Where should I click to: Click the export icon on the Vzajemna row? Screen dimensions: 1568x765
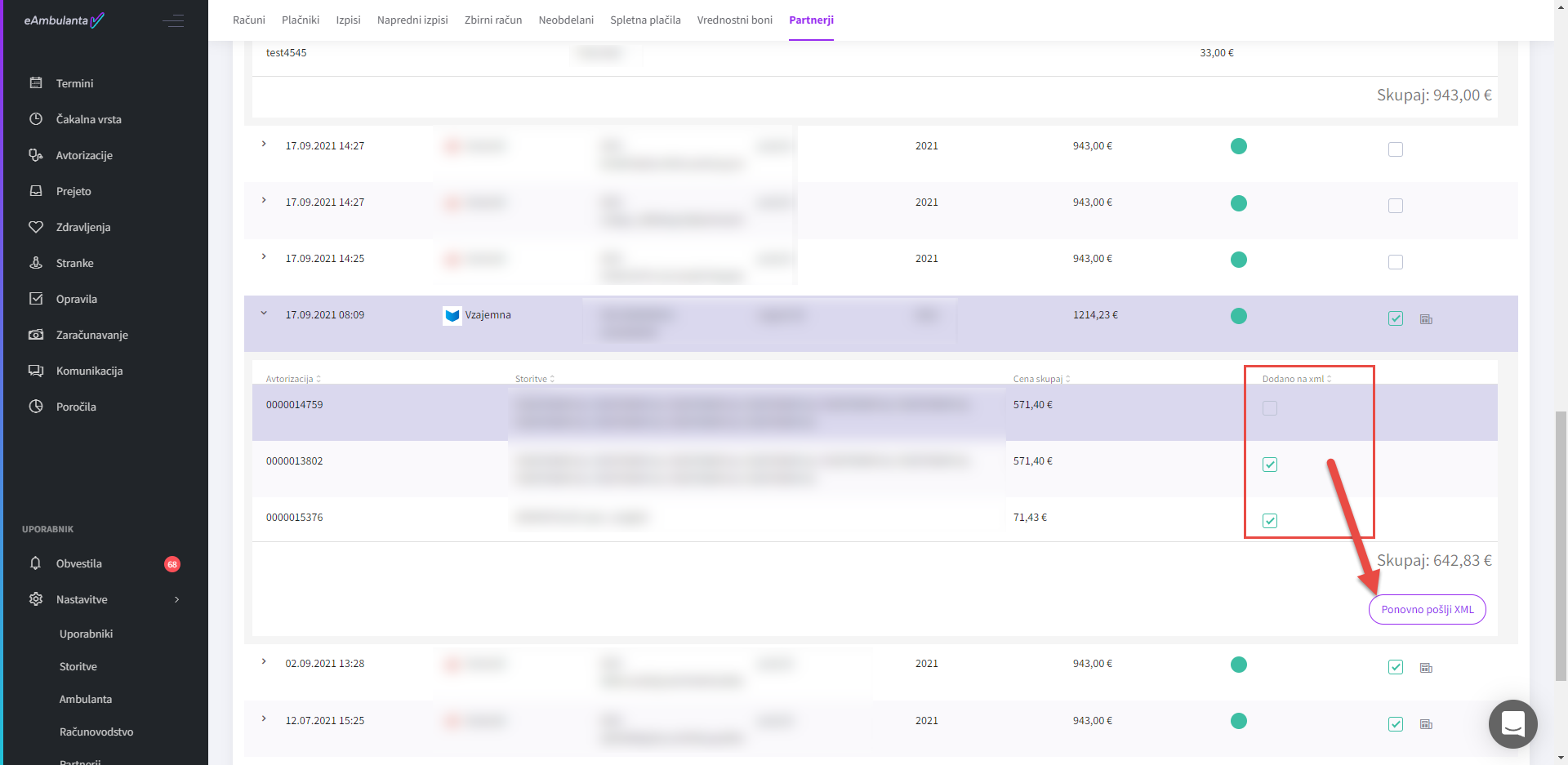1426,319
